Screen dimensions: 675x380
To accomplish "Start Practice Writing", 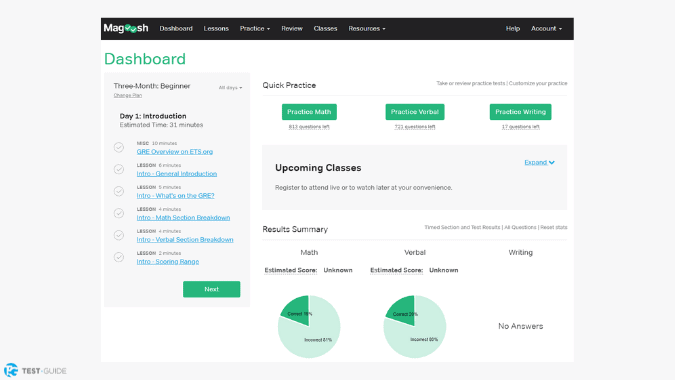I will [x=520, y=112].
